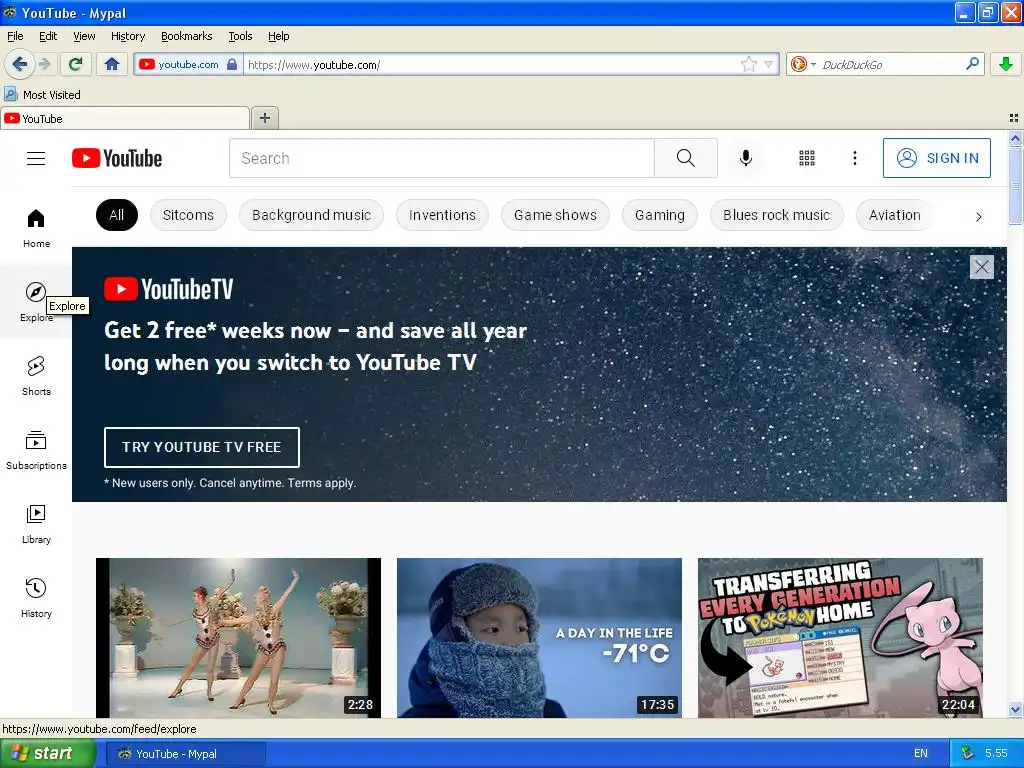
Task: Go to Home in sidebar
Action: pos(36,228)
